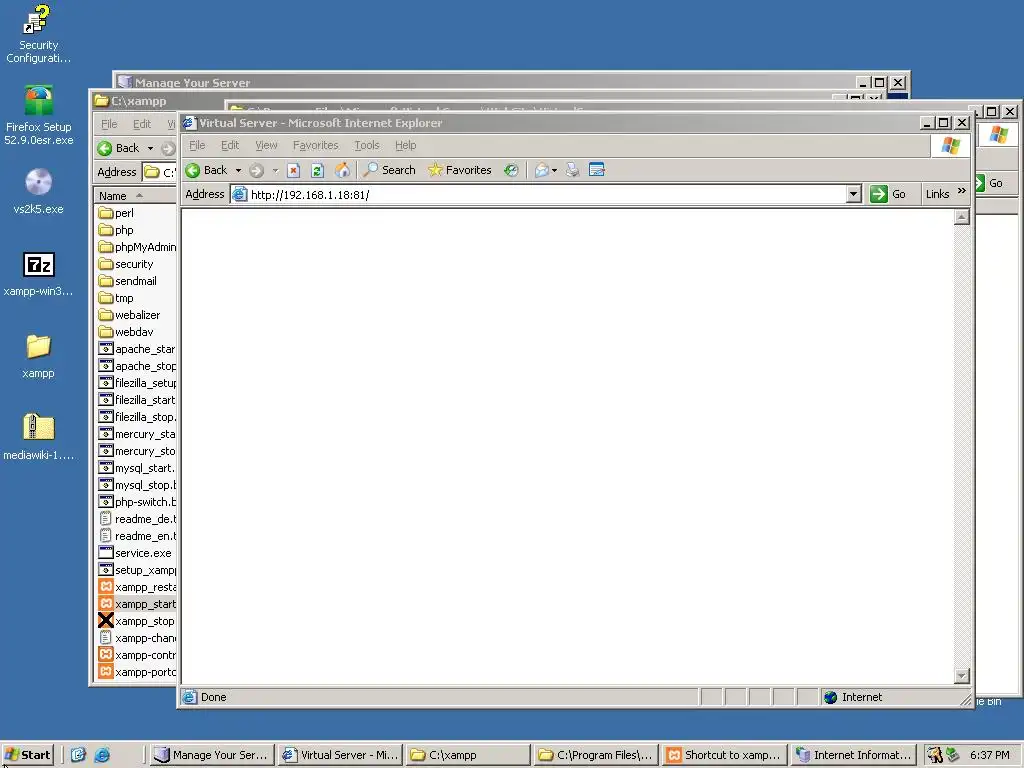Open the Favorites pane from the toolbar
Viewport: 1024px width, 768px height.
[x=460, y=170]
